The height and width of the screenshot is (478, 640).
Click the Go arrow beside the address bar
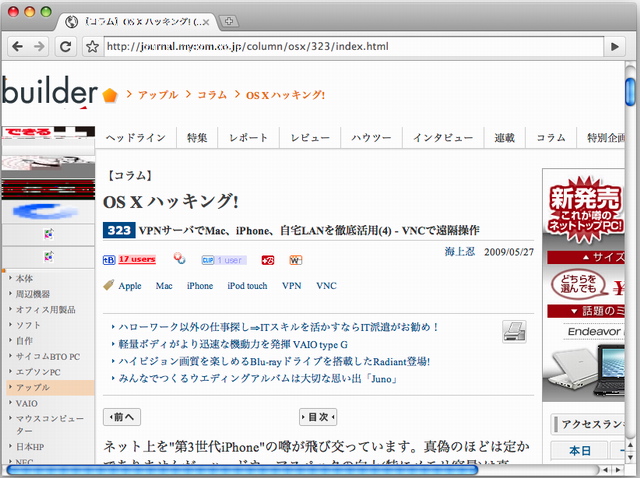615,47
